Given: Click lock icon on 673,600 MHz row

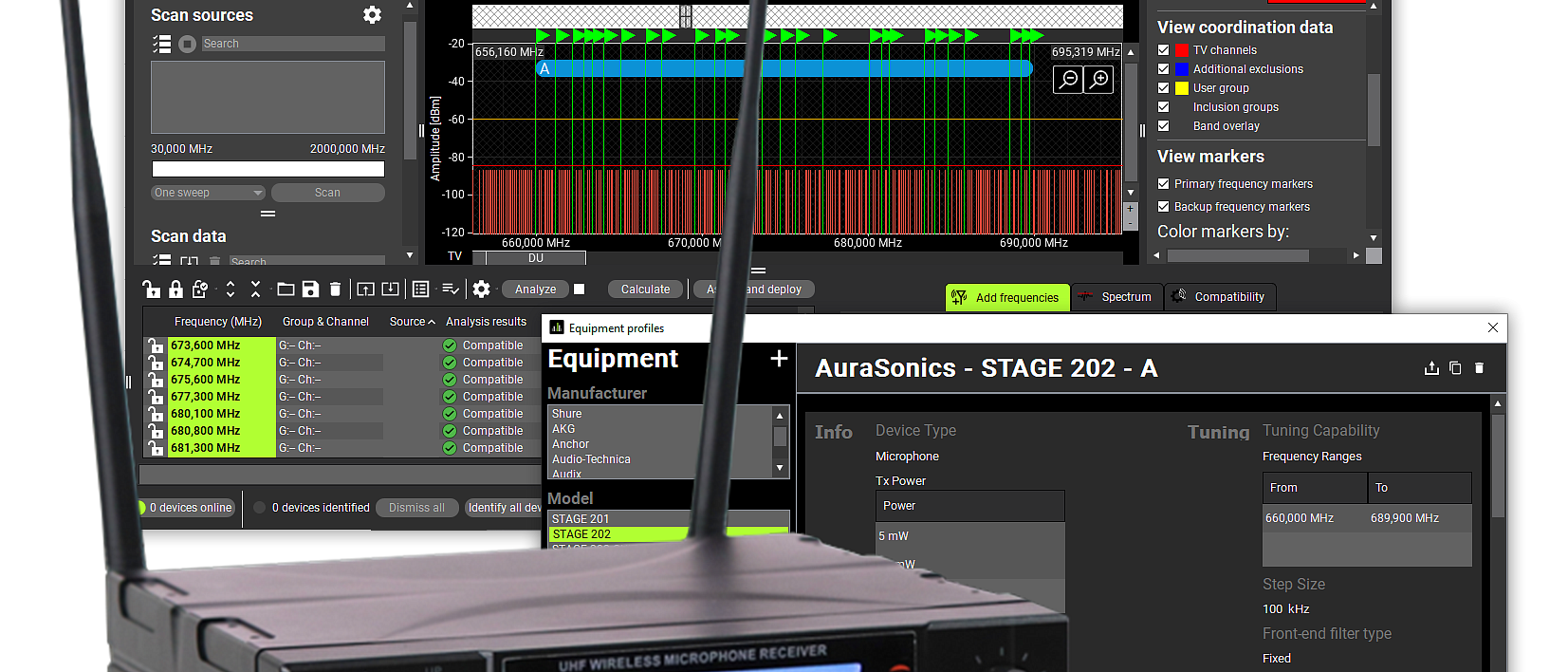Looking at the screenshot, I should click(156, 345).
